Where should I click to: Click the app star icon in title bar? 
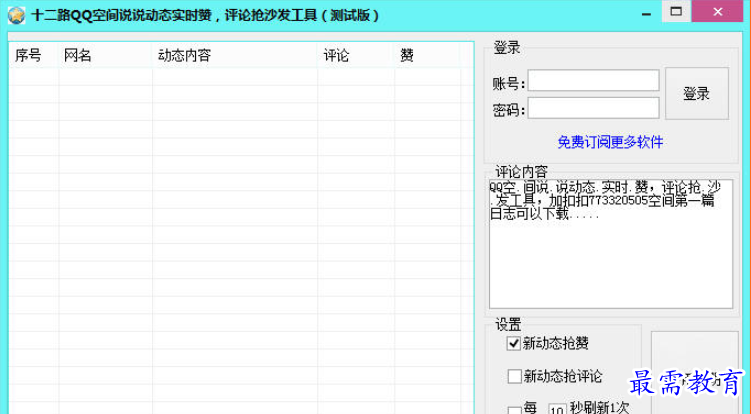(16, 15)
